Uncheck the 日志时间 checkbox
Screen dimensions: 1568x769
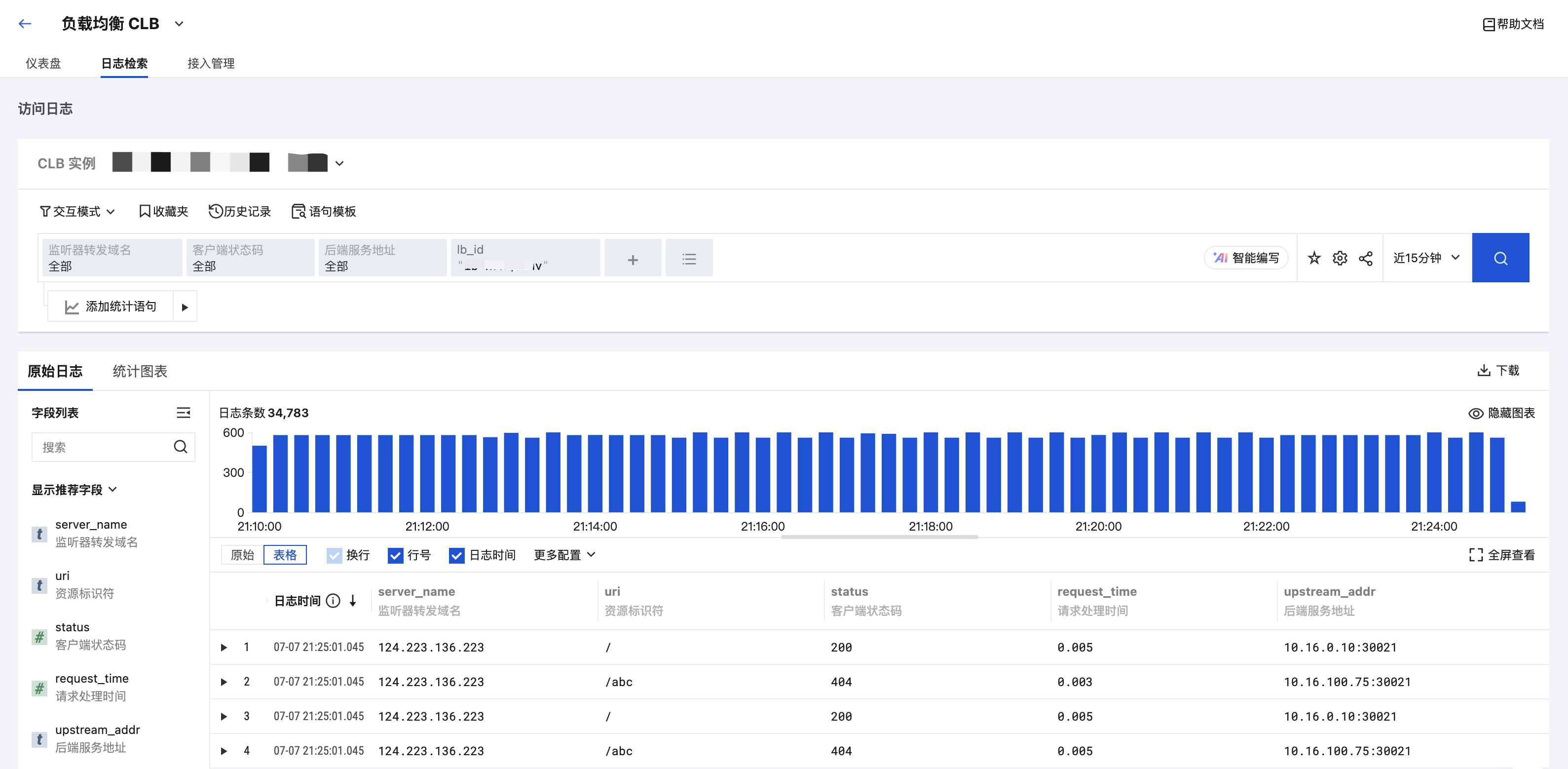pyautogui.click(x=456, y=555)
